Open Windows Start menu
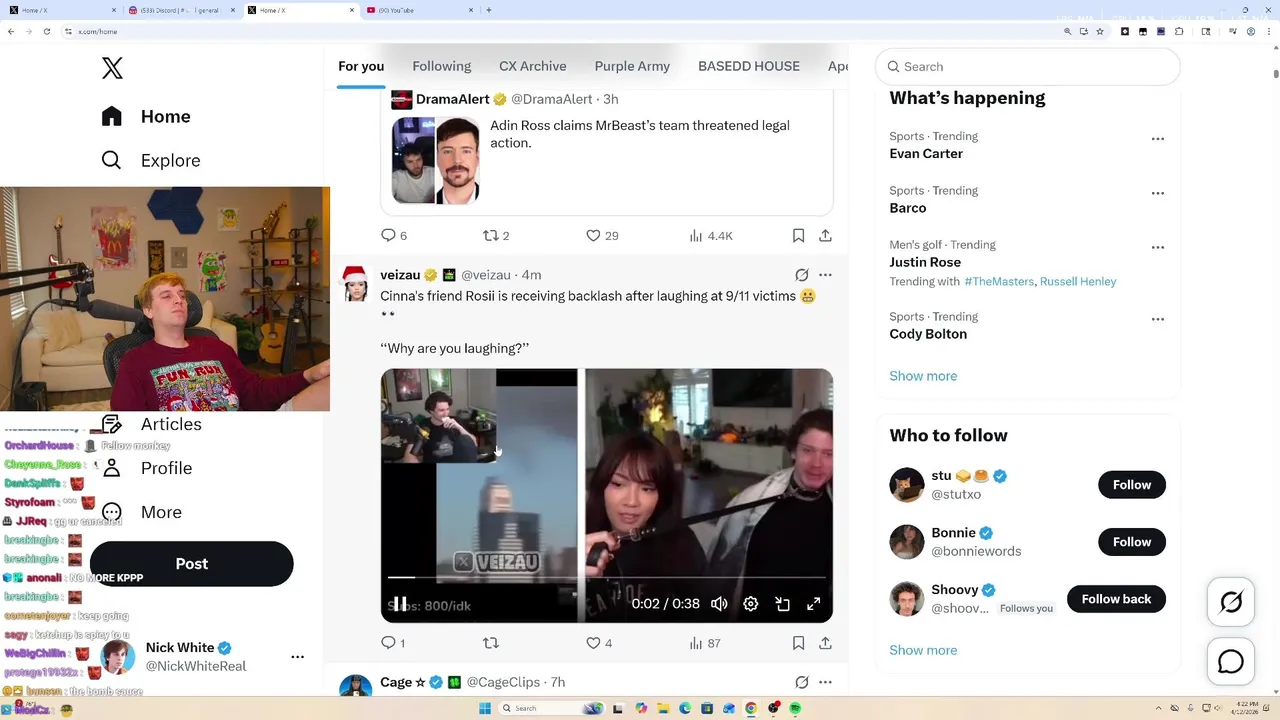Image resolution: width=1280 pixels, height=720 pixels. click(485, 708)
